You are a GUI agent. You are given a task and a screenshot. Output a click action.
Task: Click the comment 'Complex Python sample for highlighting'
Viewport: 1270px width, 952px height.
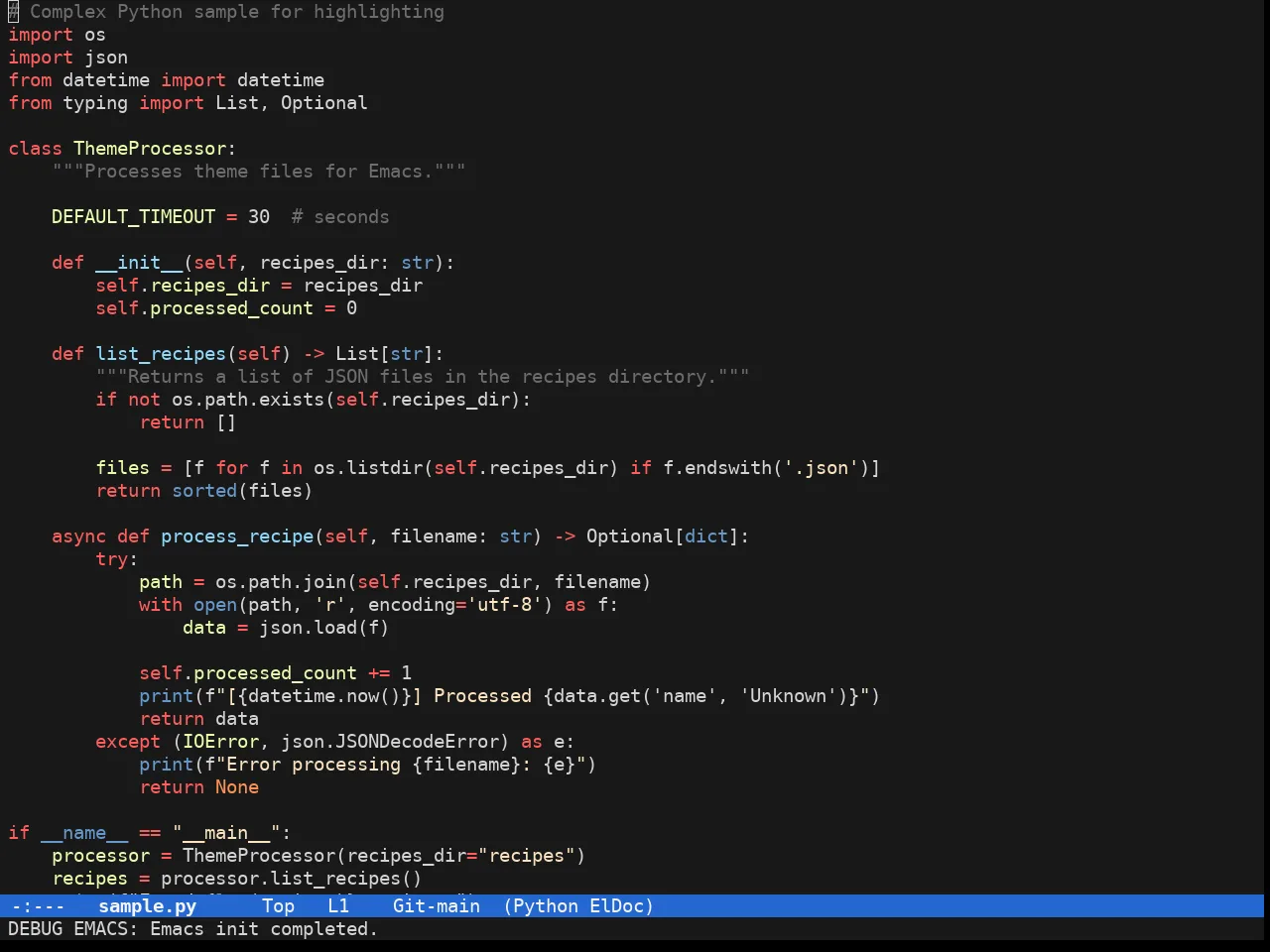tap(237, 12)
